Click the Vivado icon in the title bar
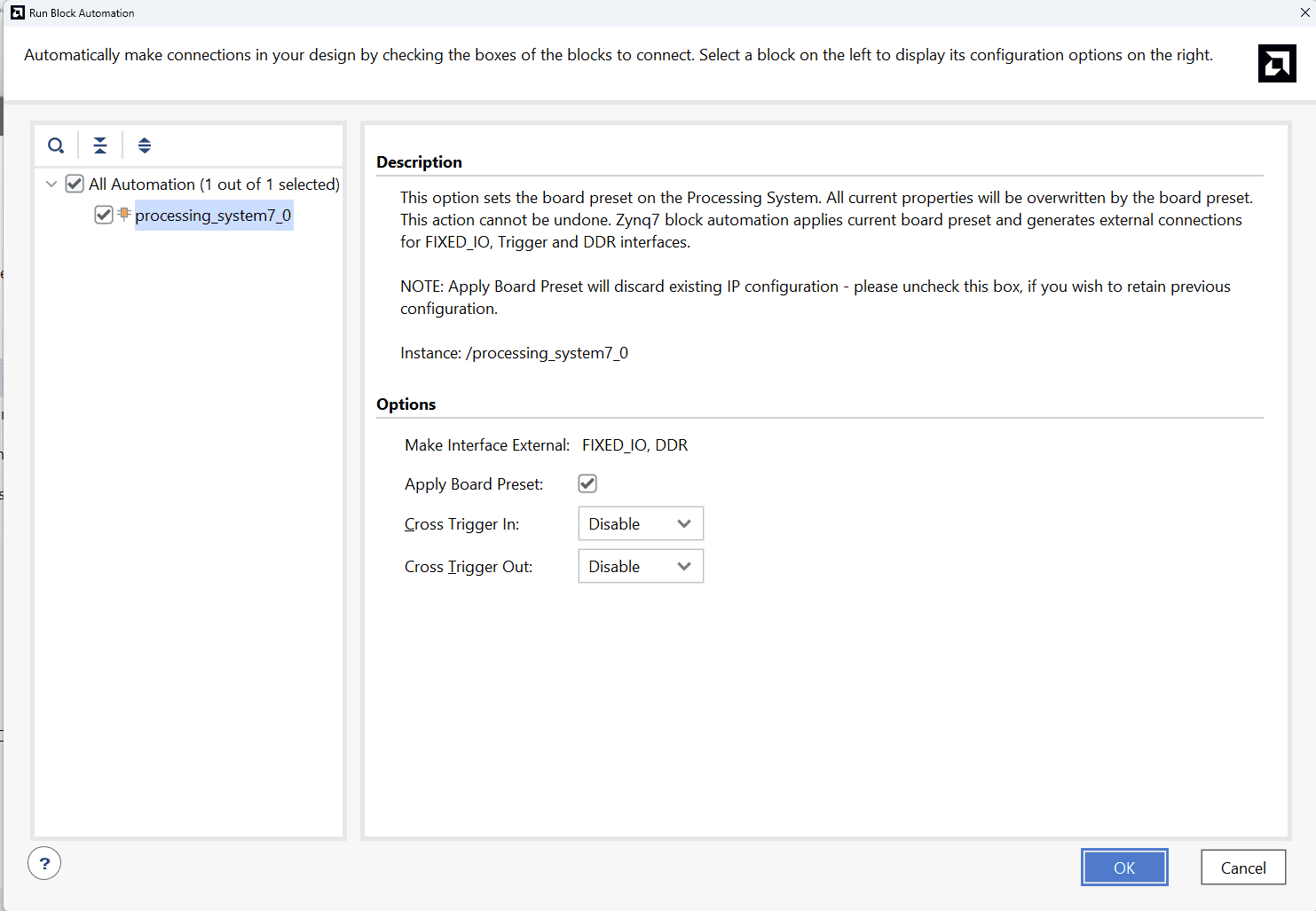Image resolution: width=1316 pixels, height=911 pixels. click(x=17, y=12)
